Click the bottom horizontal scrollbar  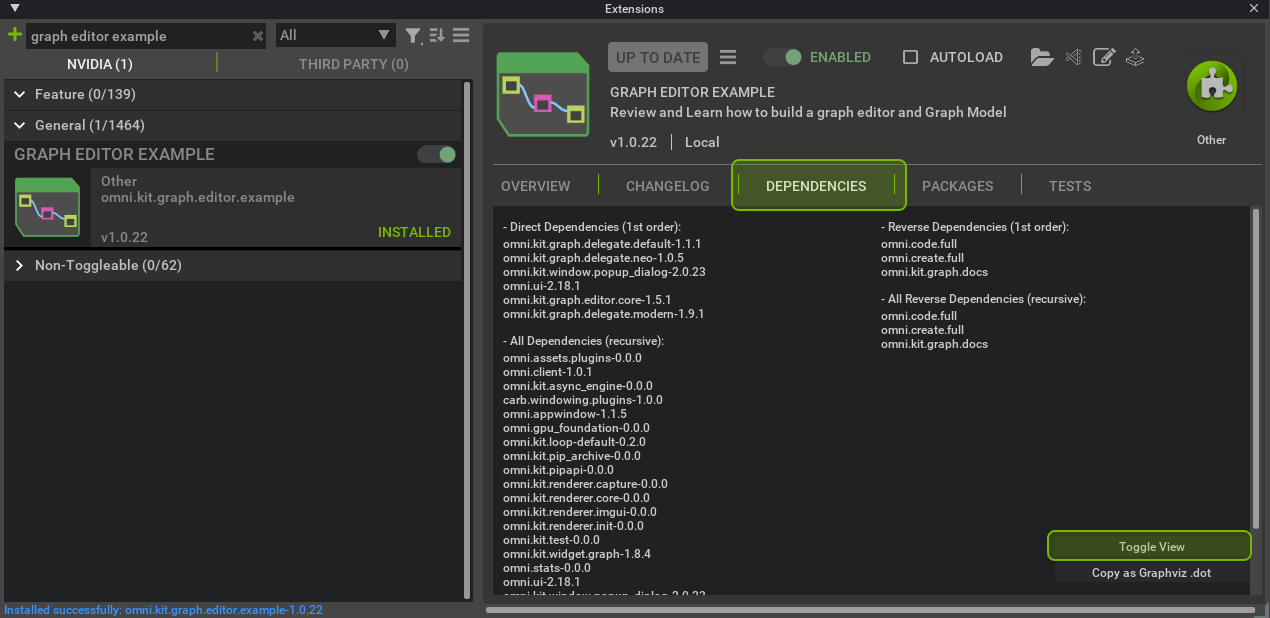click(x=870, y=609)
